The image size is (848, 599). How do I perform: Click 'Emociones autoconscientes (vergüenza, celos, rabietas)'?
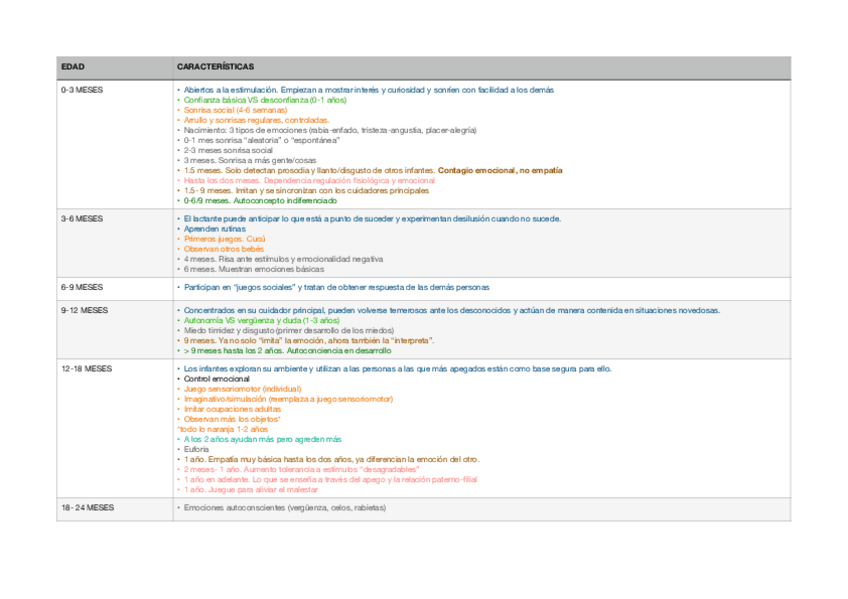[x=284, y=508]
